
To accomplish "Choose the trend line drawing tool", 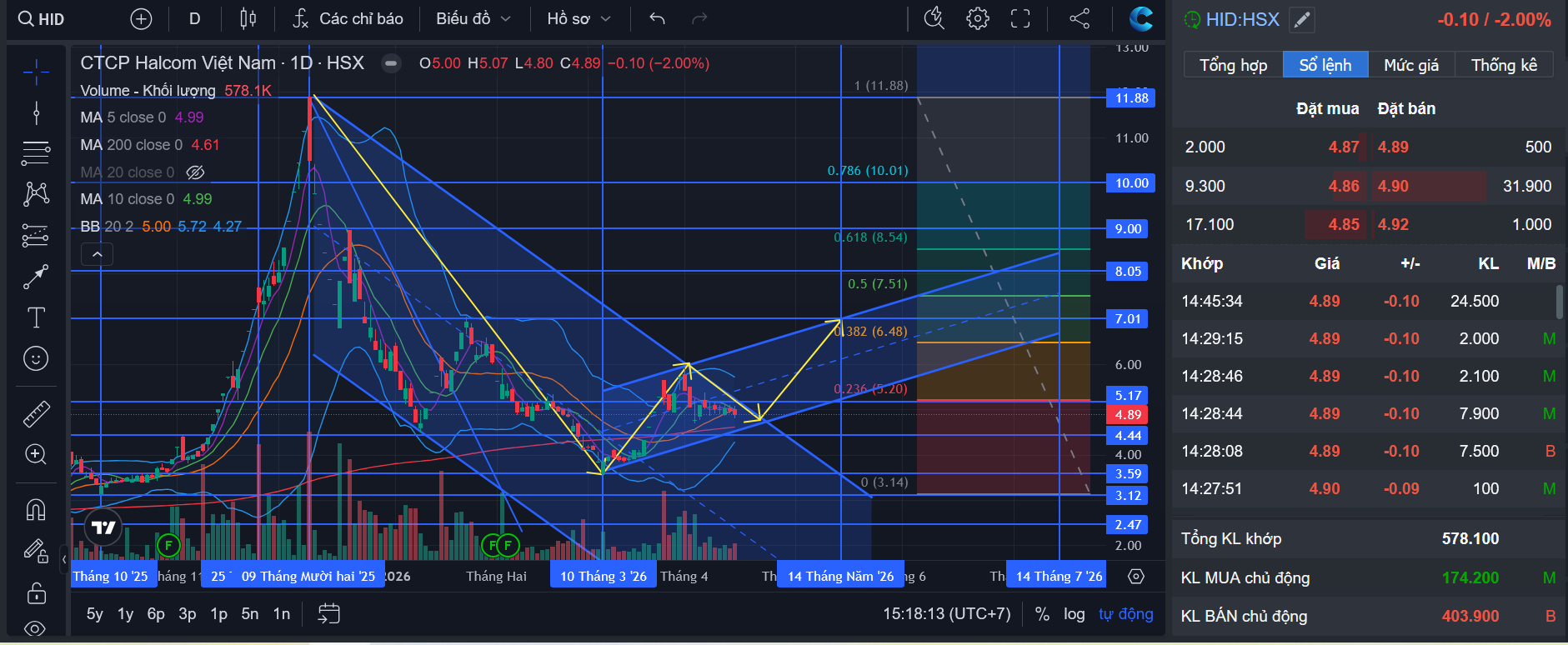I will tap(36, 112).
